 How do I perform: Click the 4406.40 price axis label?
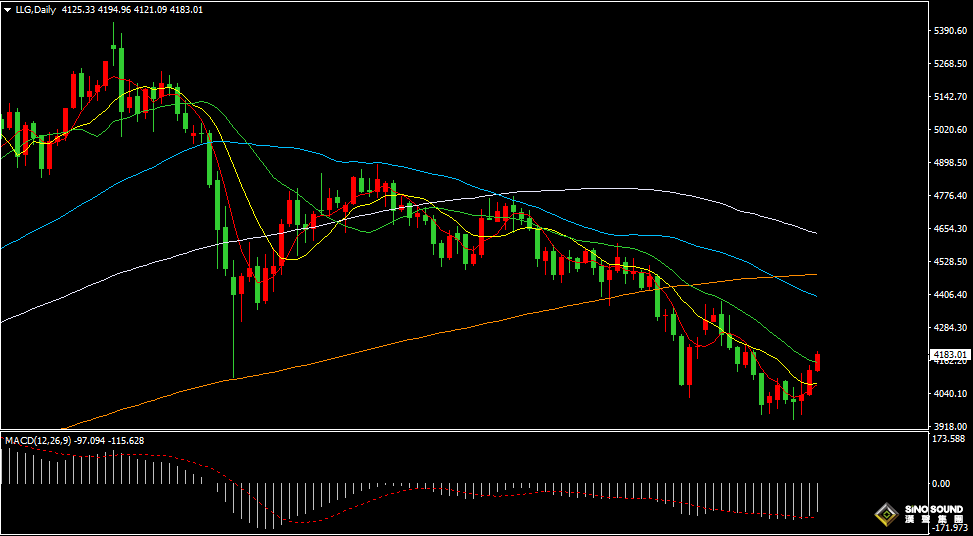pyautogui.click(x=950, y=295)
